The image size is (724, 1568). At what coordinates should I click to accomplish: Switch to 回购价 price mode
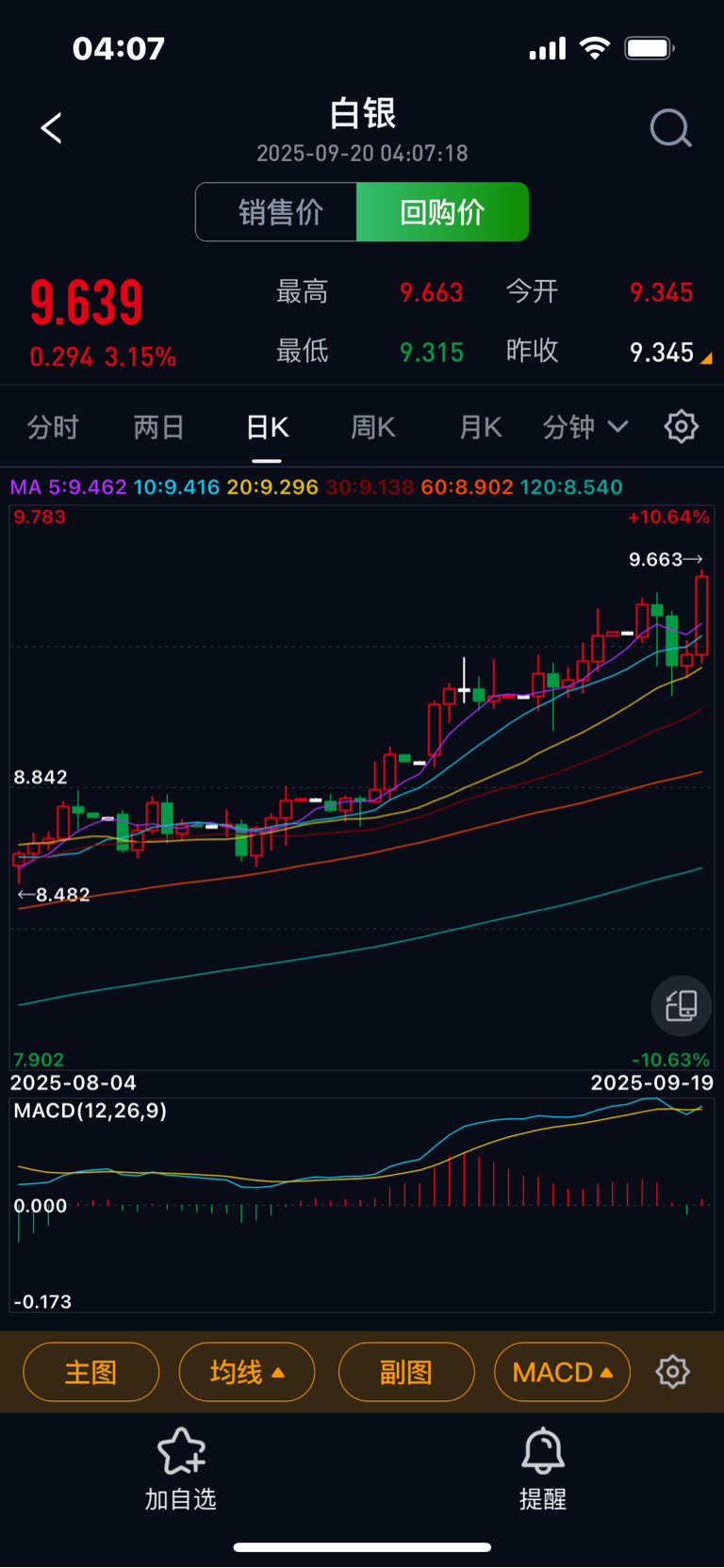coord(442,212)
